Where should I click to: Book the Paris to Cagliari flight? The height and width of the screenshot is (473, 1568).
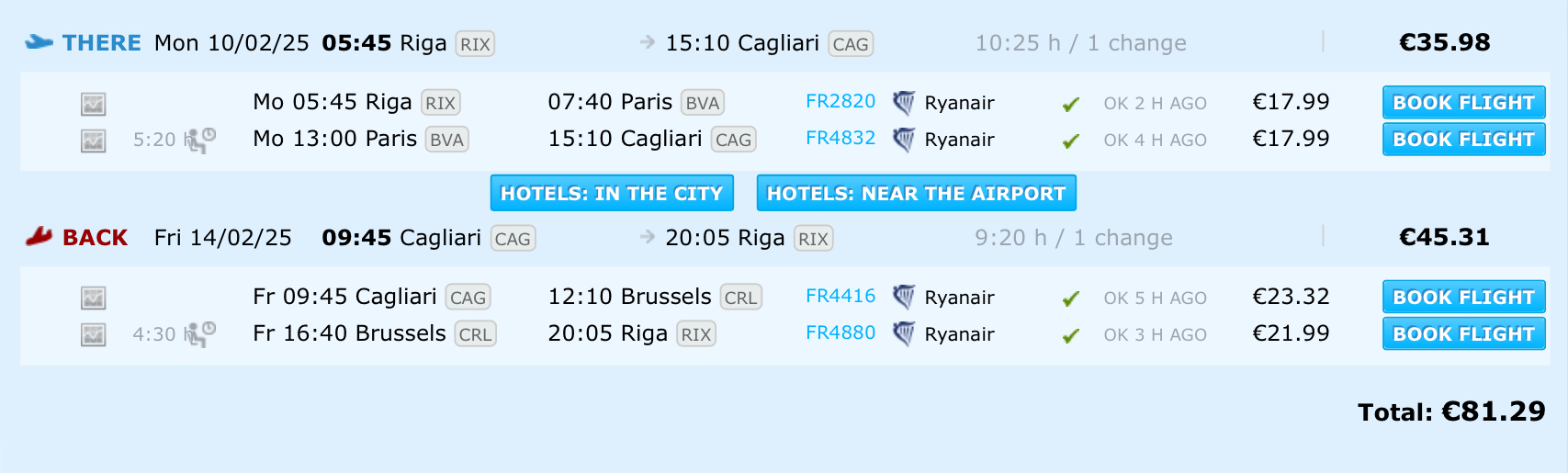pos(1463,139)
